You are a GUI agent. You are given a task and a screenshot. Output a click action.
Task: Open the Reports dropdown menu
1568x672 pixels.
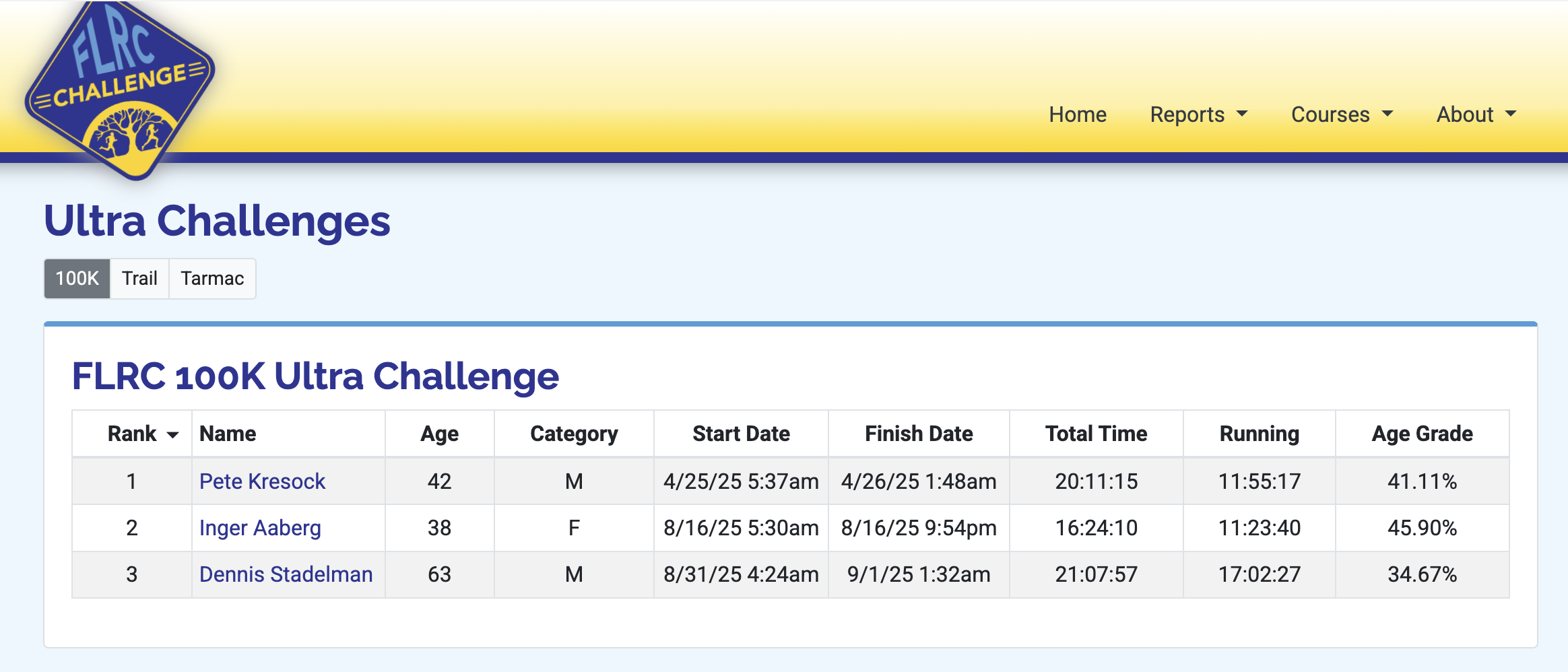1198,114
